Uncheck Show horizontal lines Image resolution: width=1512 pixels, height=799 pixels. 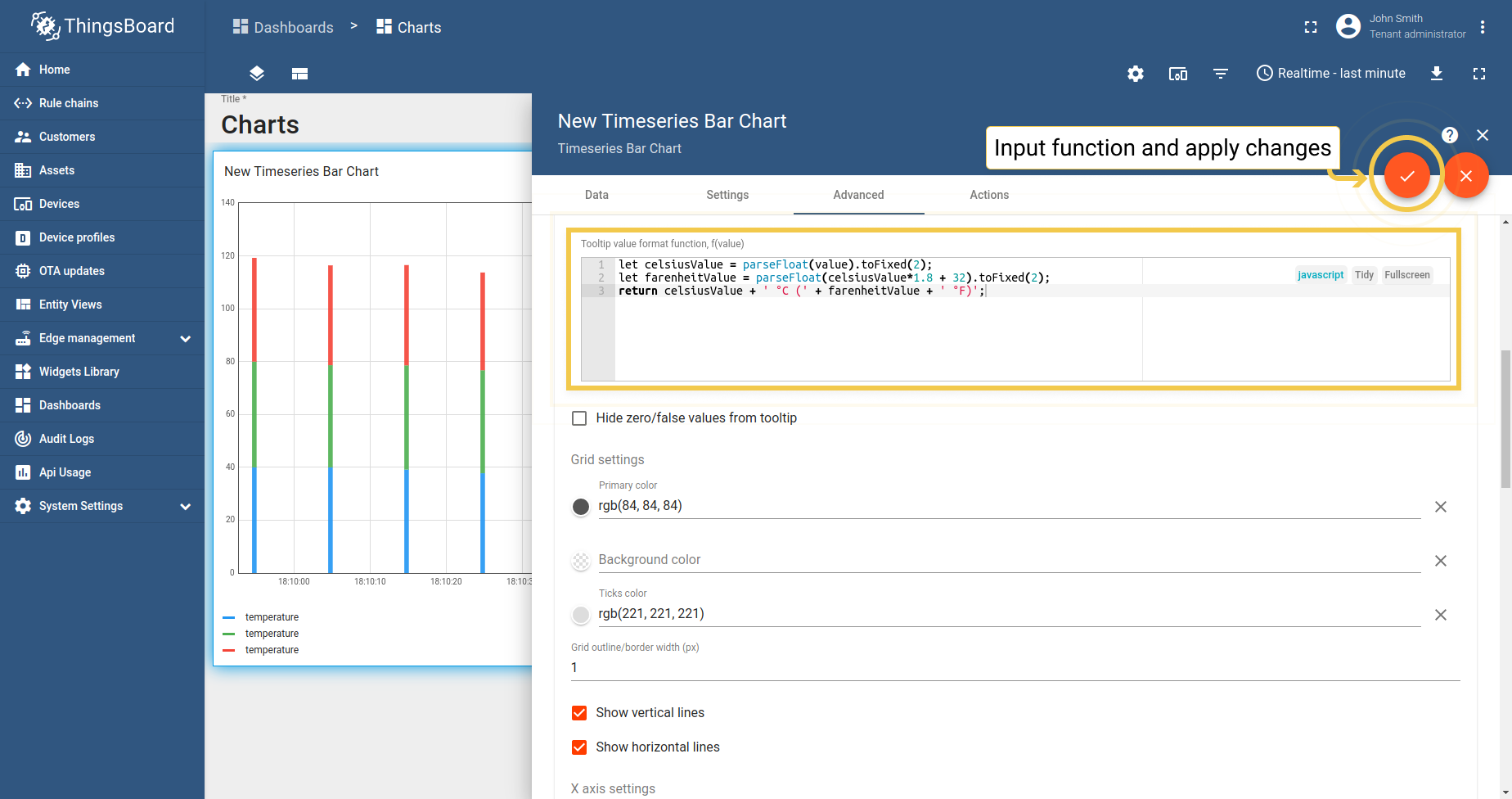[x=579, y=747]
